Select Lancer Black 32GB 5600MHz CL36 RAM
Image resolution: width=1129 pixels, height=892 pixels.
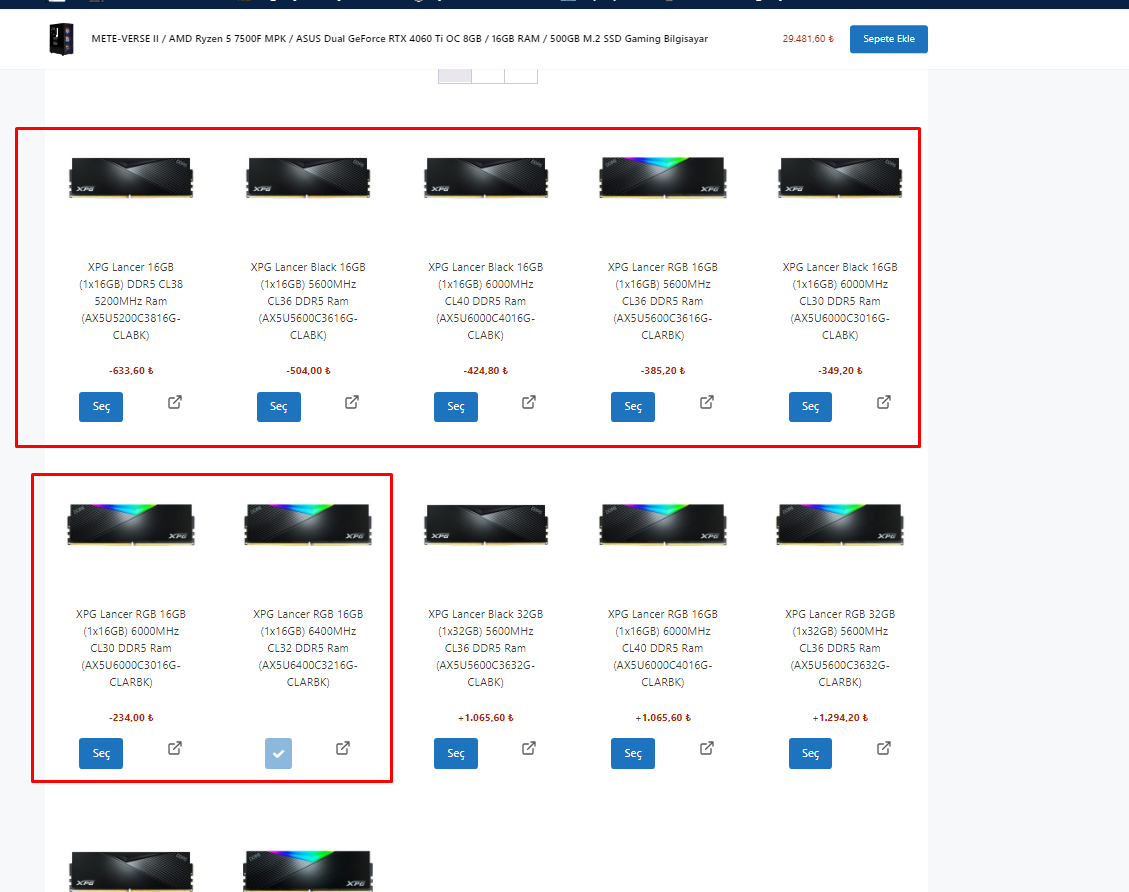click(x=456, y=753)
